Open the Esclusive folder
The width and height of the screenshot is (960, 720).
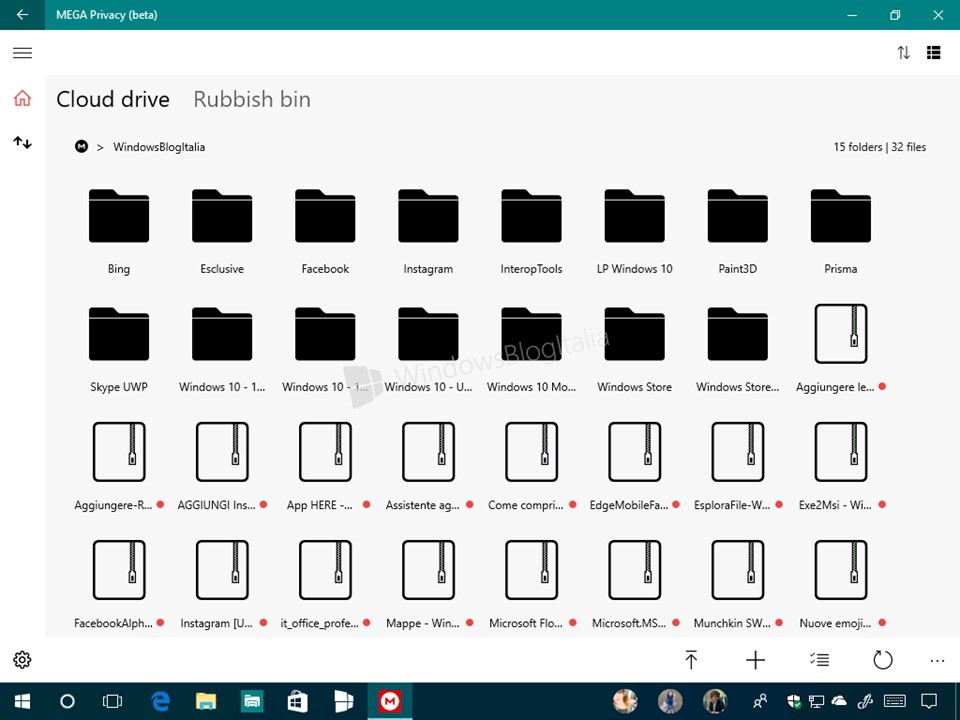coord(222,231)
